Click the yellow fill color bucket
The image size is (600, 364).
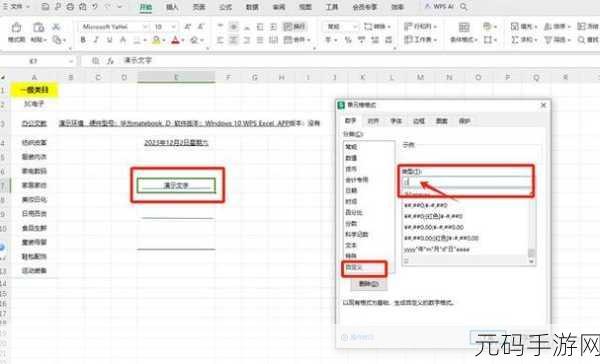pos(156,39)
